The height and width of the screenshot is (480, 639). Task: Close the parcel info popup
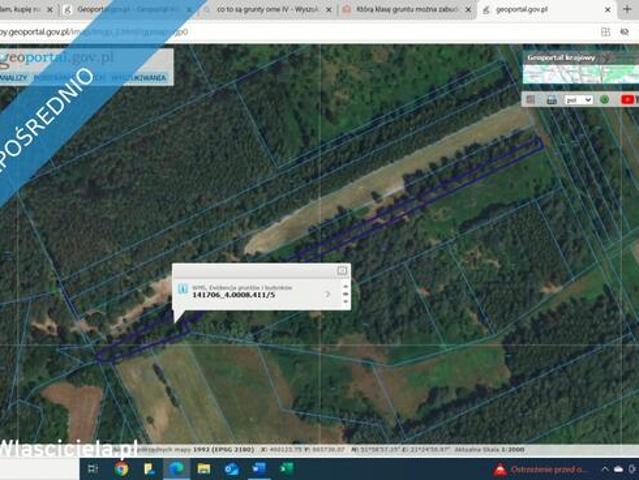pyautogui.click(x=342, y=270)
